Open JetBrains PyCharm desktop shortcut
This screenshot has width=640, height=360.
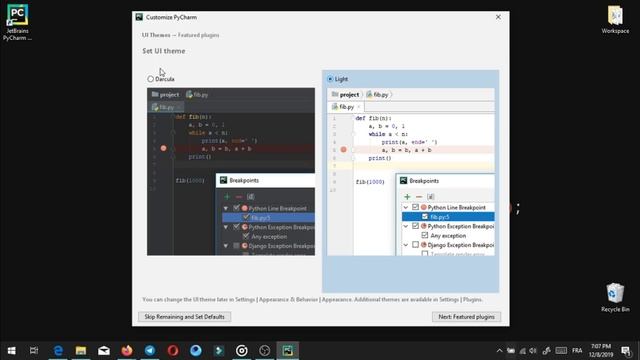coord(17,22)
